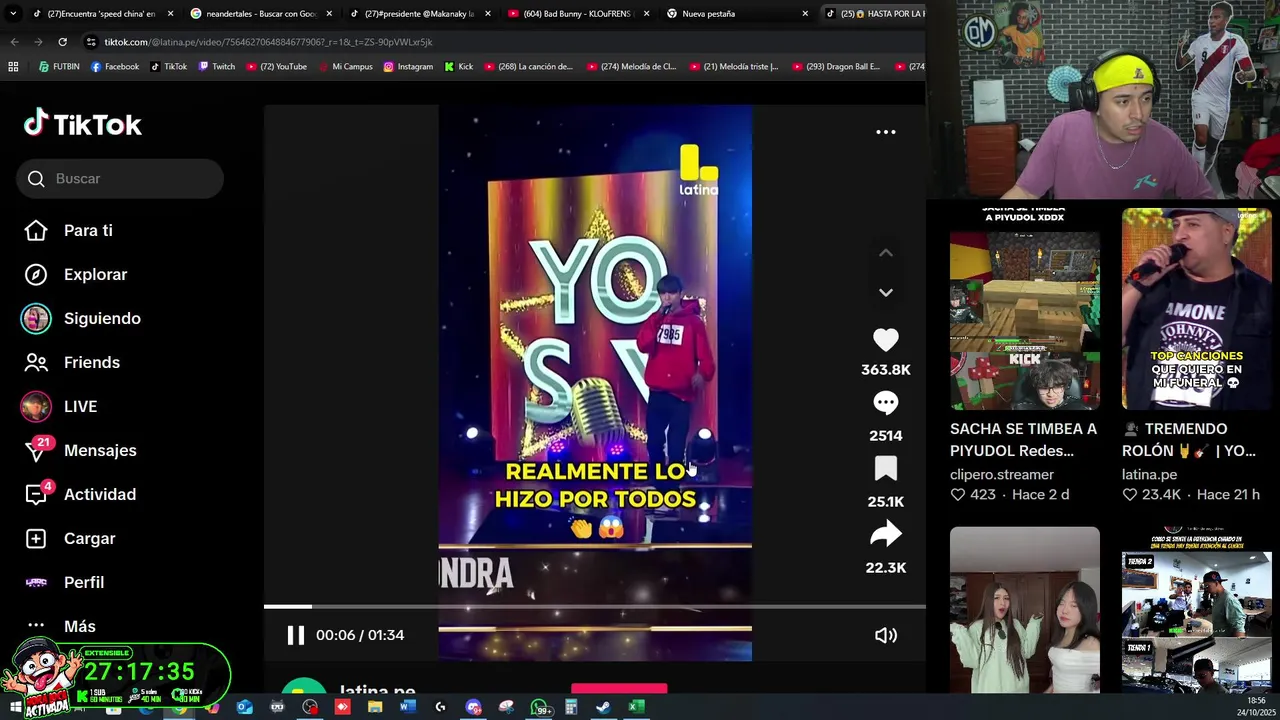This screenshot has height=720, width=1280.
Task: Like the video with heart icon
Action: click(x=885, y=340)
